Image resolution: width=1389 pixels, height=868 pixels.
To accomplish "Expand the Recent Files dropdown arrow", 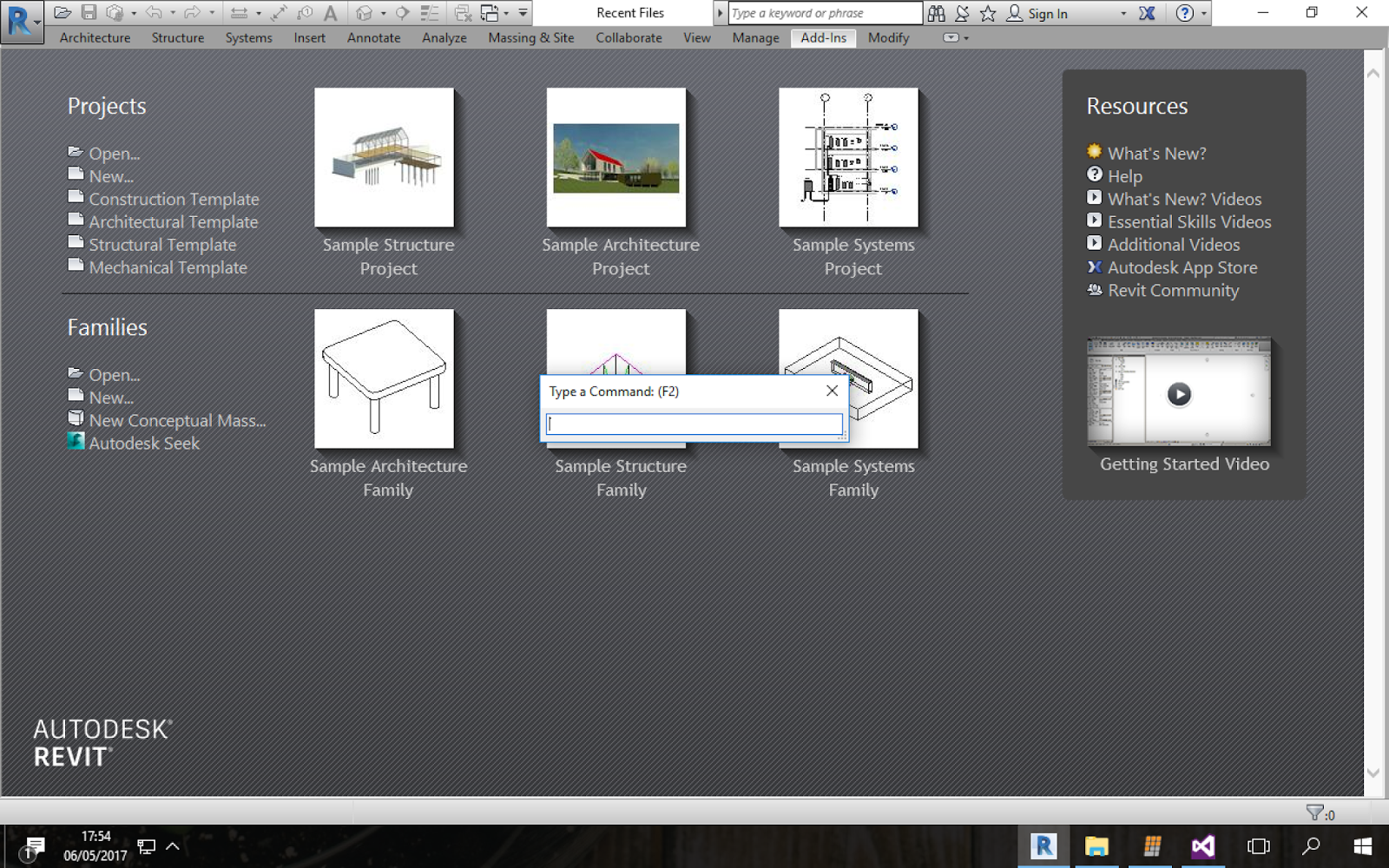I will (x=721, y=12).
